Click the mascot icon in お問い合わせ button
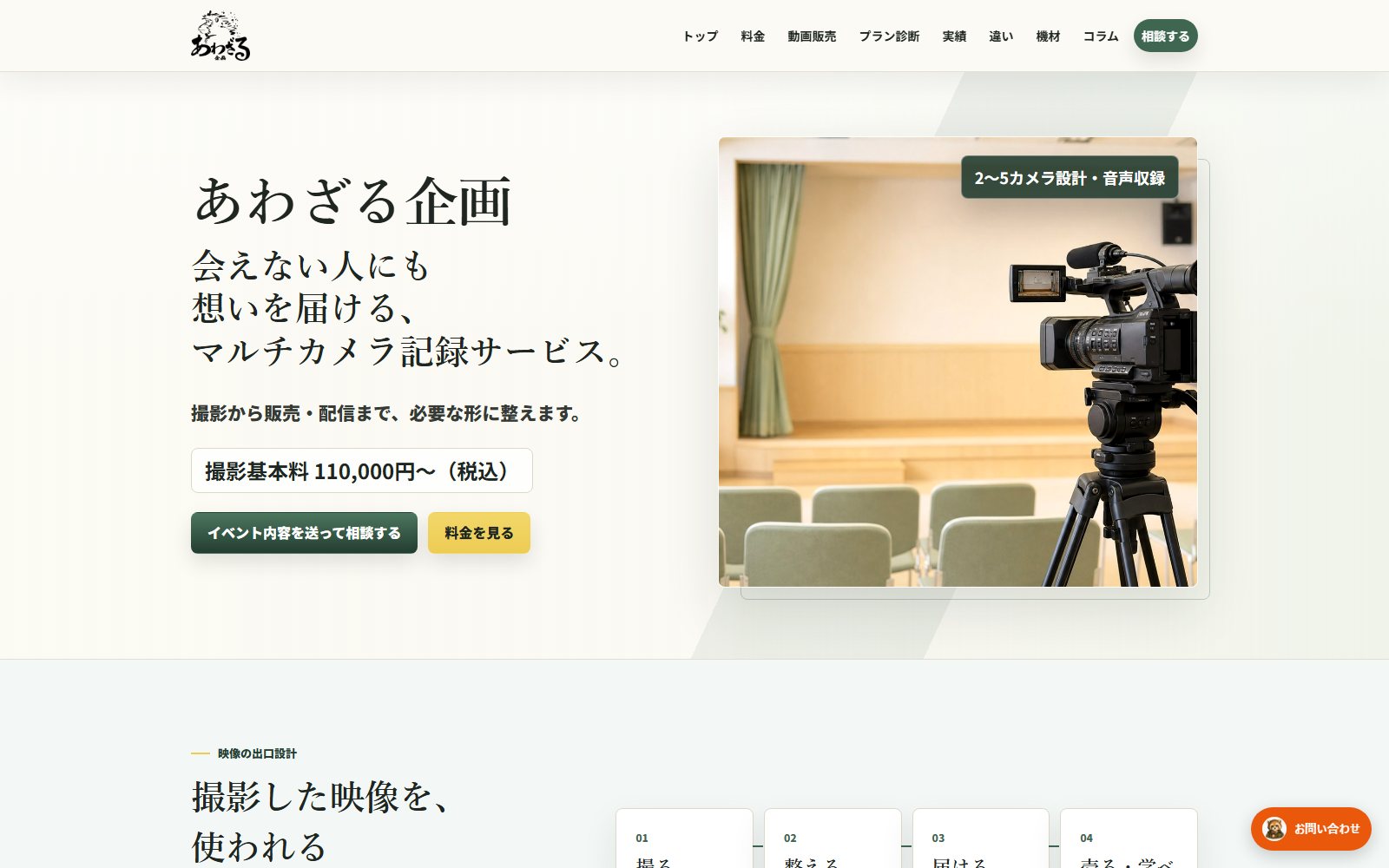 [1274, 829]
